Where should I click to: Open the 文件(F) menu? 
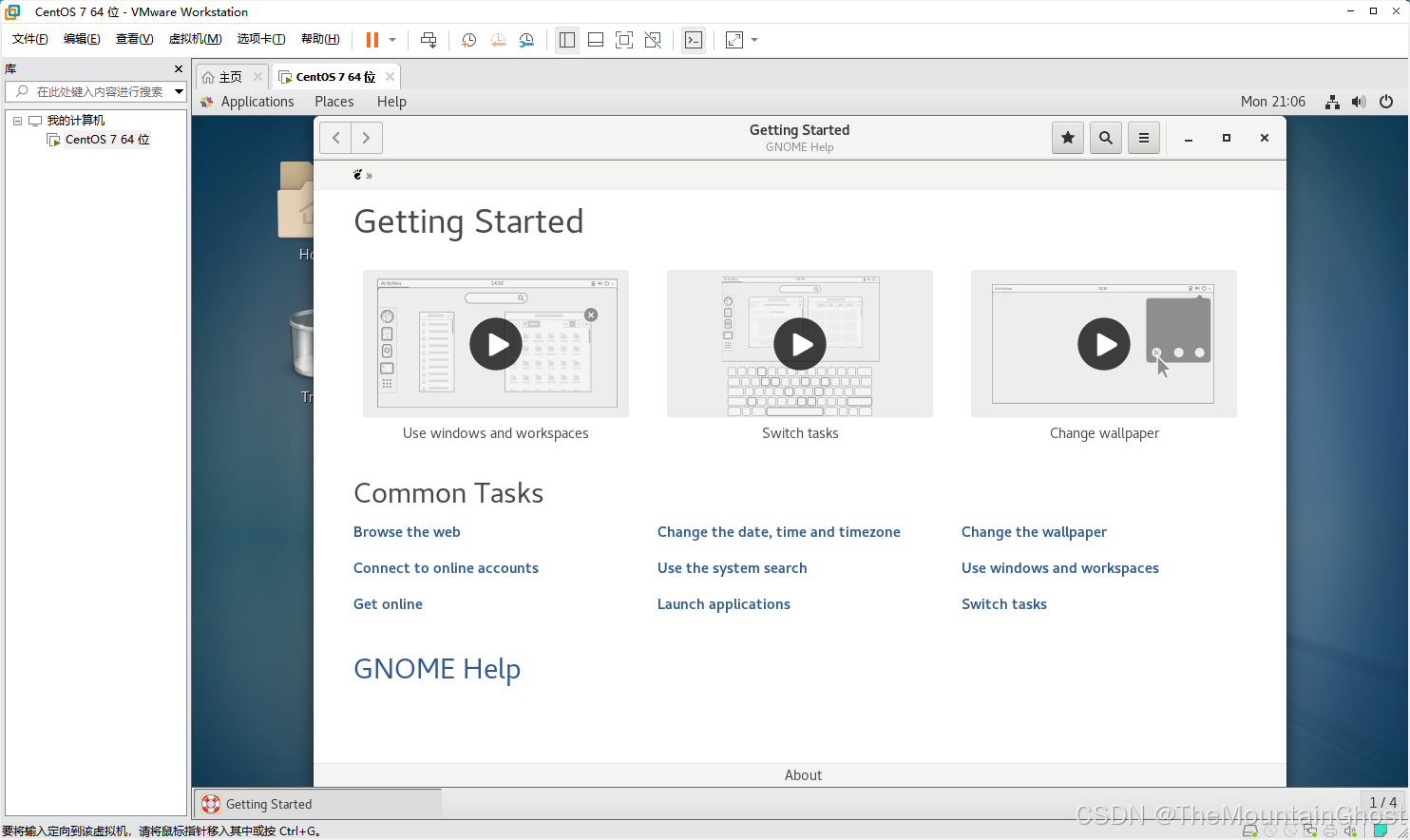(x=29, y=39)
